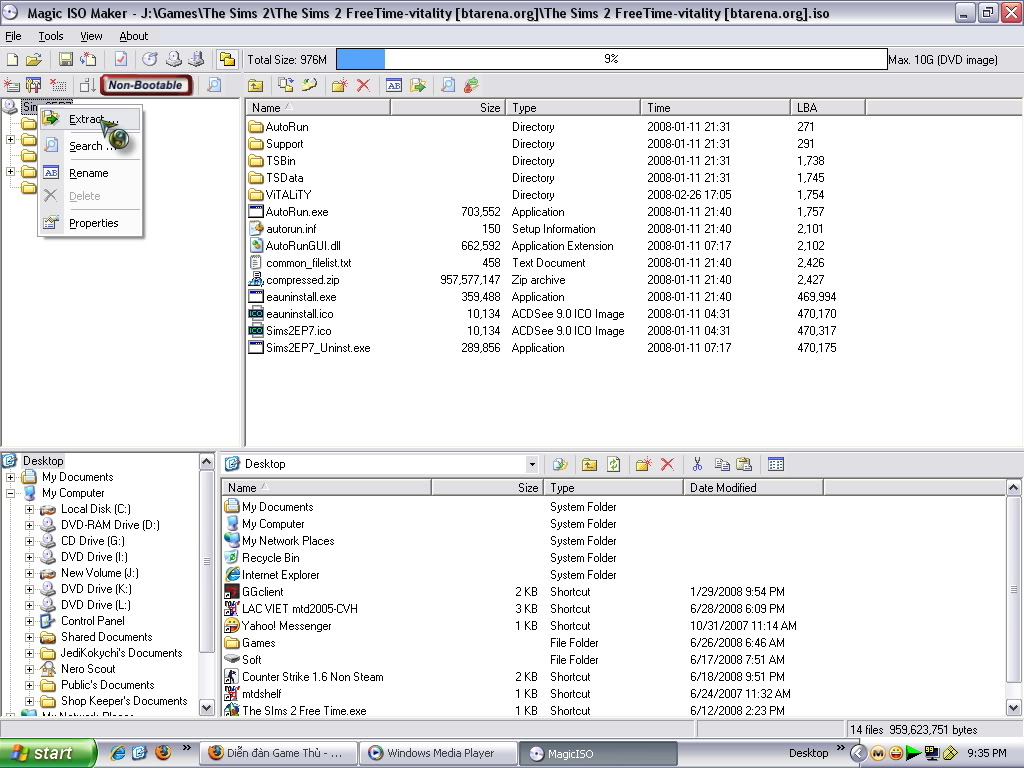Expand DVD-RAM Drive (D:) node
The width and height of the screenshot is (1024, 768).
(29, 525)
